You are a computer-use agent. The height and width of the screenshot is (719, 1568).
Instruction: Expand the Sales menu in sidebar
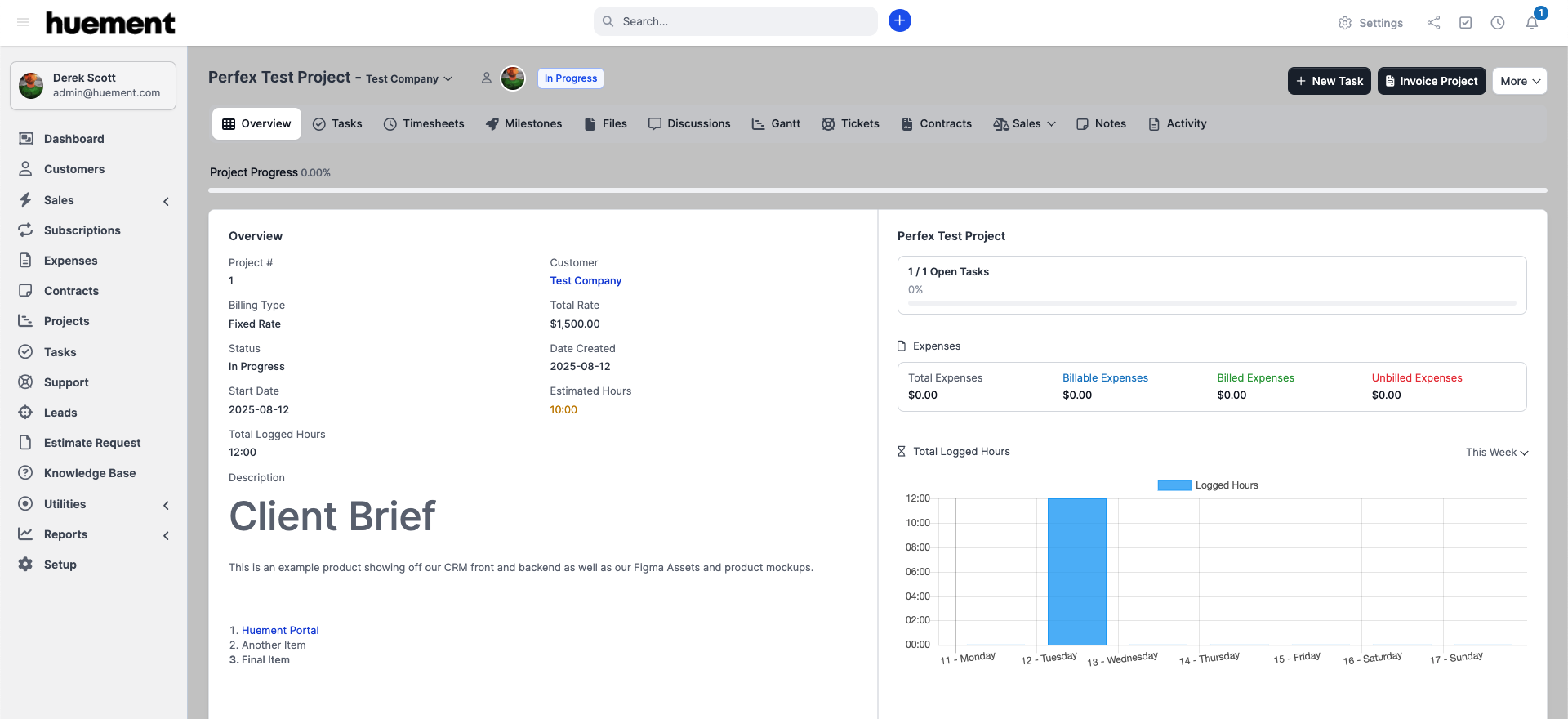pyautogui.click(x=94, y=200)
